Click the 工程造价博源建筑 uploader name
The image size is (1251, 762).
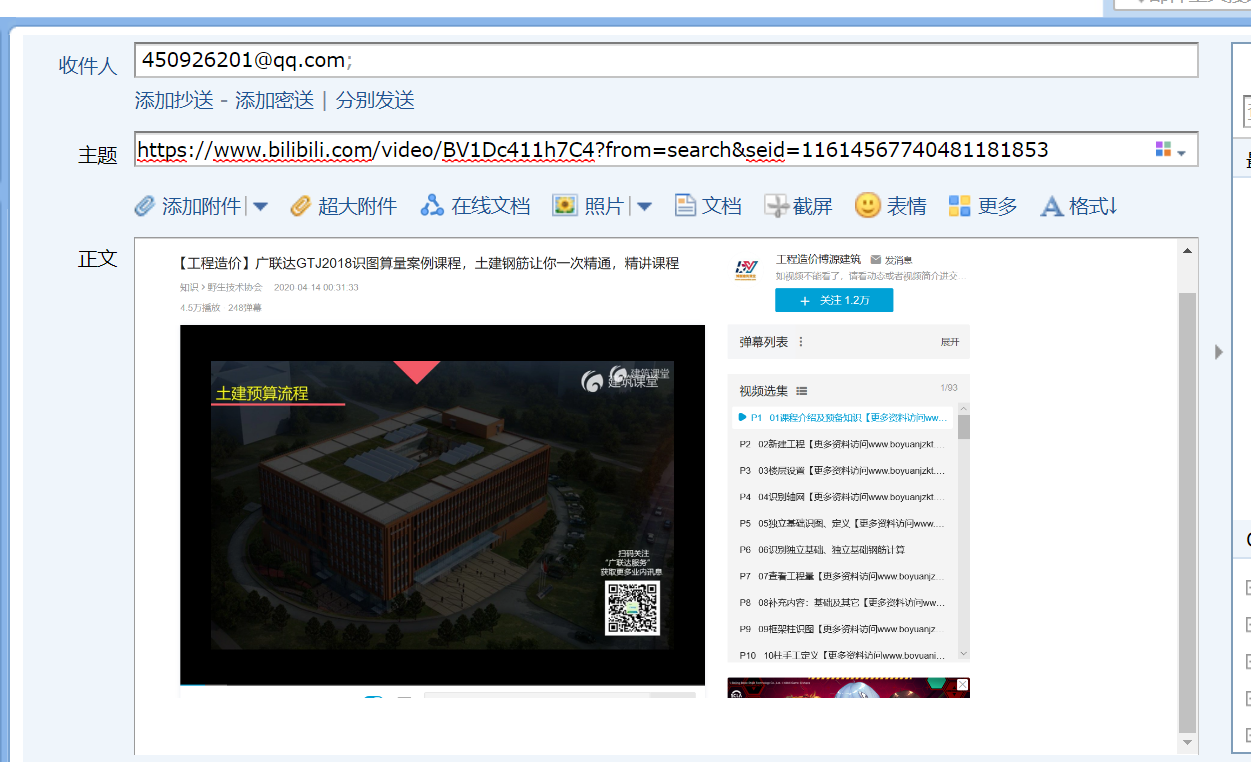[818, 259]
